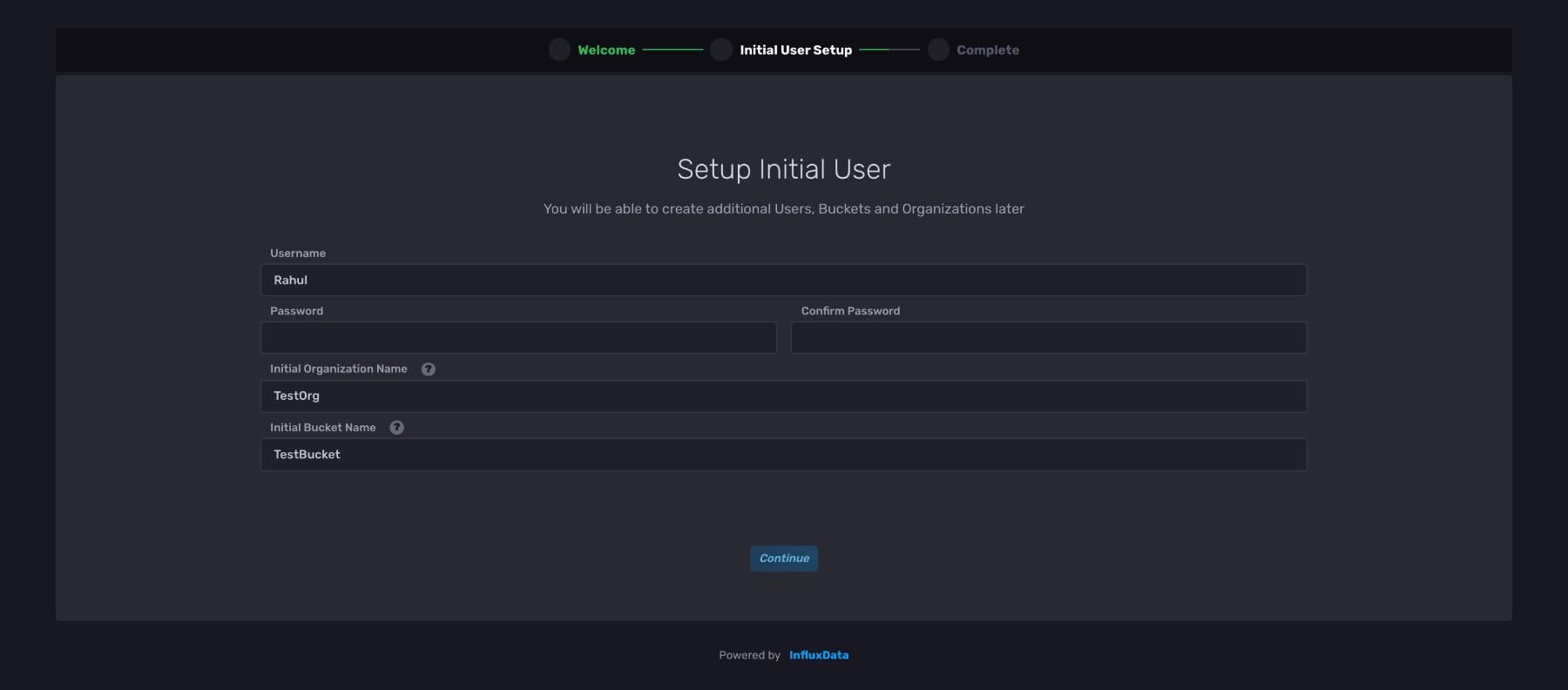Click the Initial User Setup step circle
The image size is (1568, 690).
point(721,50)
